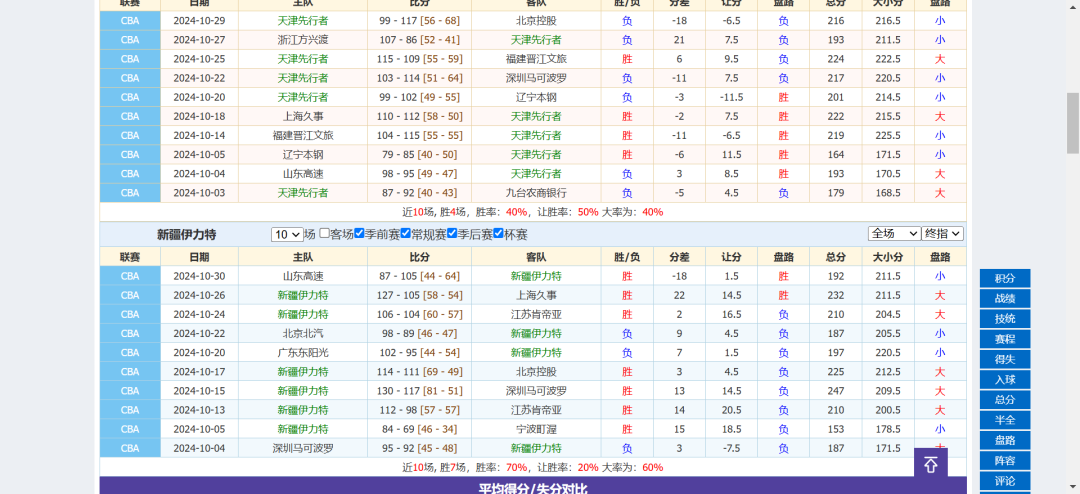Uncheck the 杯赛 checkbox

pyautogui.click(x=499, y=234)
